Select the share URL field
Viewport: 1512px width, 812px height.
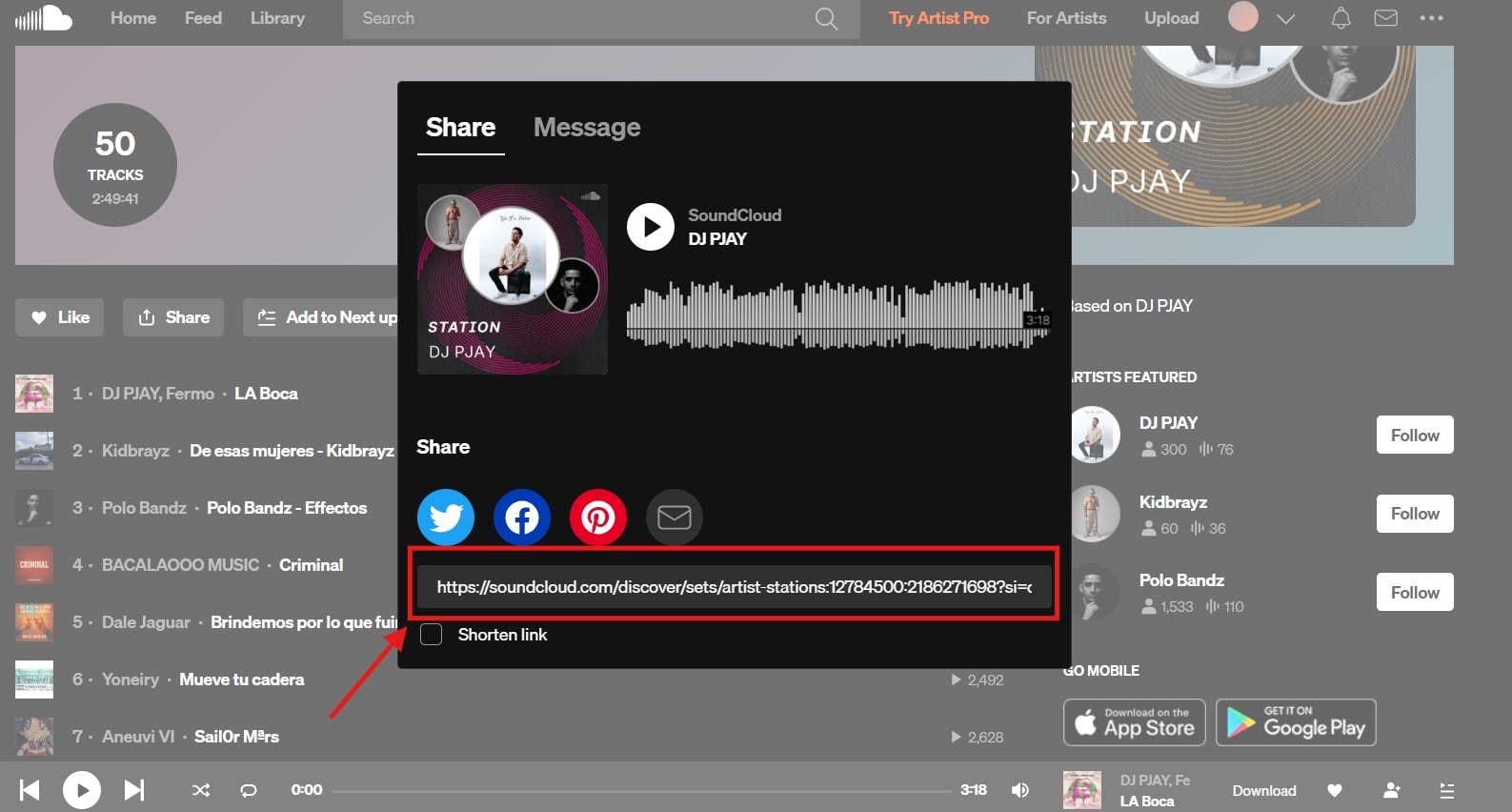[x=735, y=587]
